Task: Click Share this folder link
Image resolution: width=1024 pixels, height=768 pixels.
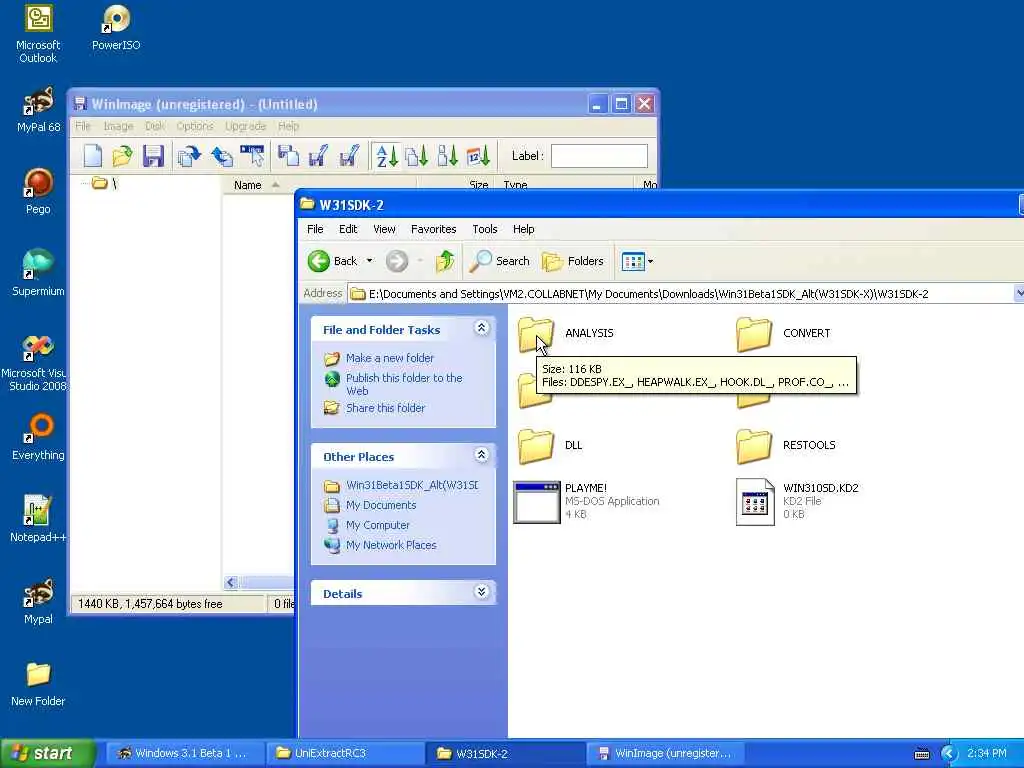Action: tap(385, 408)
